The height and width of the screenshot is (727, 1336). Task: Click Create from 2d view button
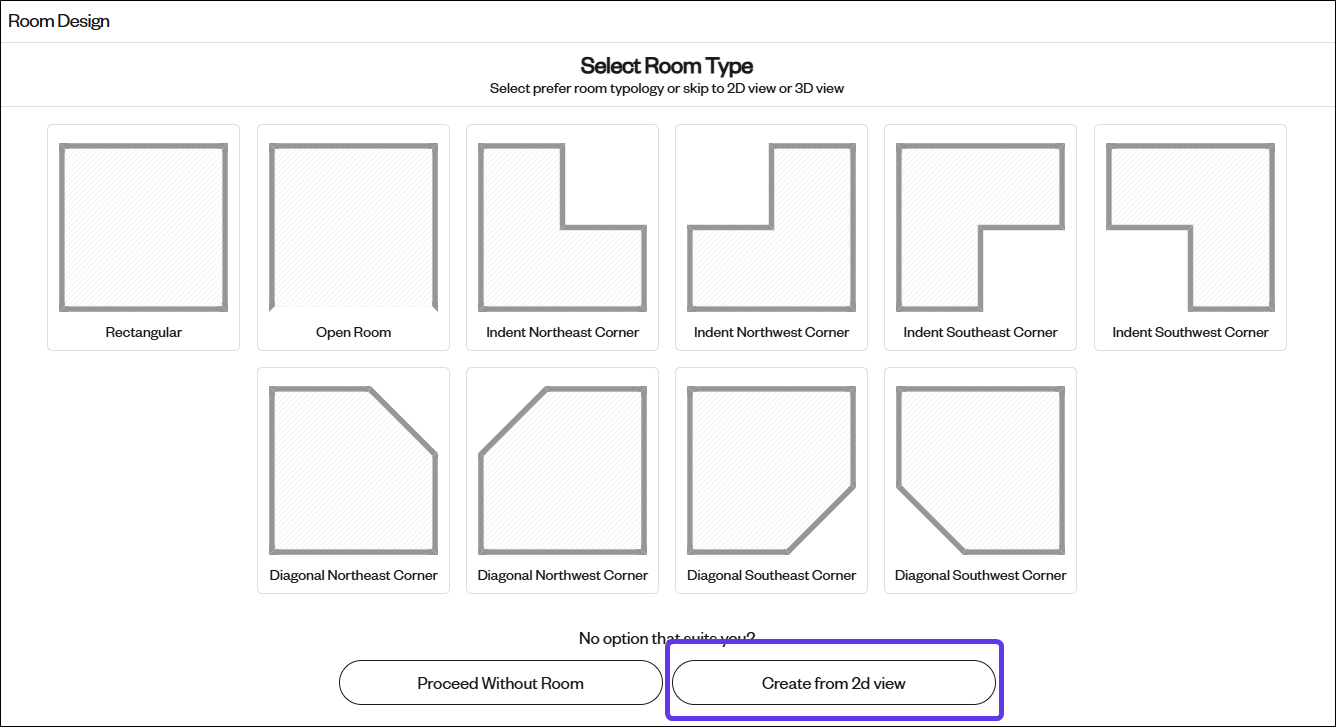coord(833,683)
